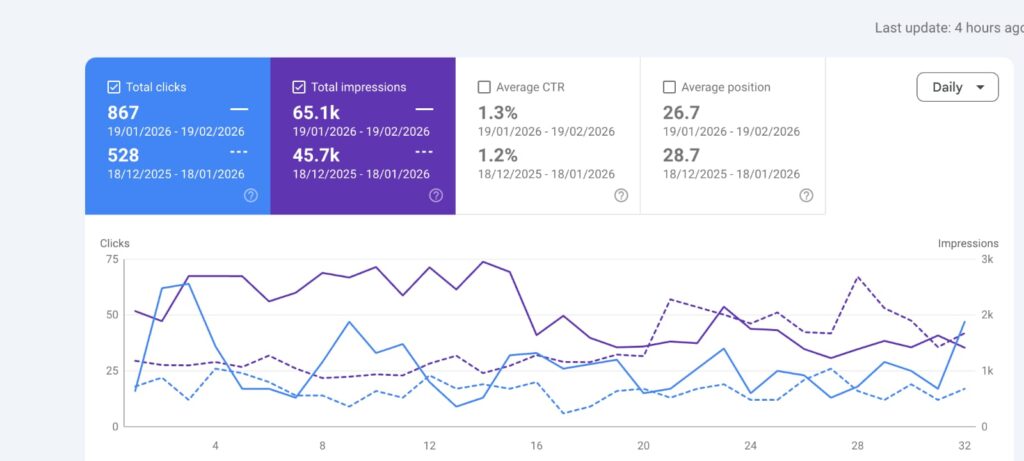Click the 3k label on impressions axis
Image resolution: width=1024 pixels, height=461 pixels.
coord(987,259)
